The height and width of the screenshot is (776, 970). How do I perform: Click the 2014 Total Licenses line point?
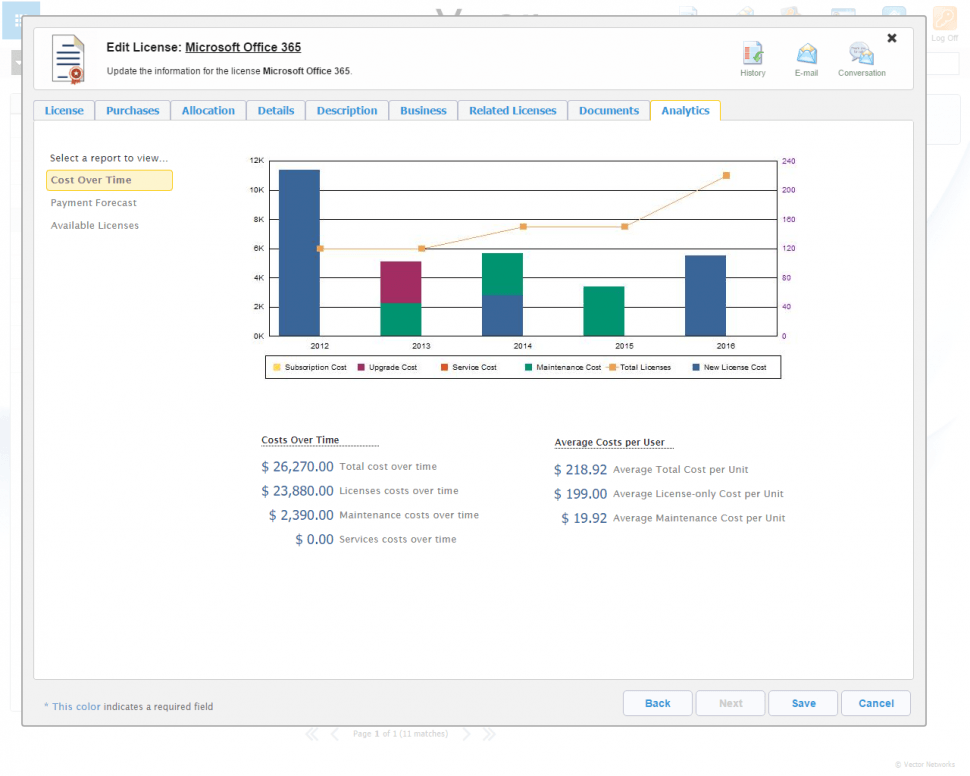point(523,227)
